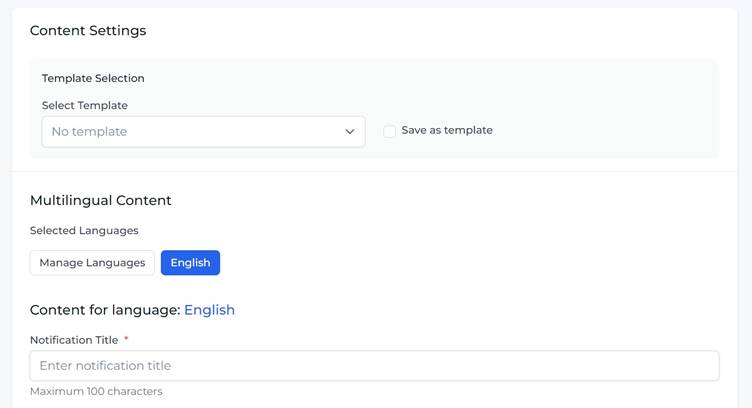Open the Select Template dropdown
752x408 pixels.
(203, 131)
